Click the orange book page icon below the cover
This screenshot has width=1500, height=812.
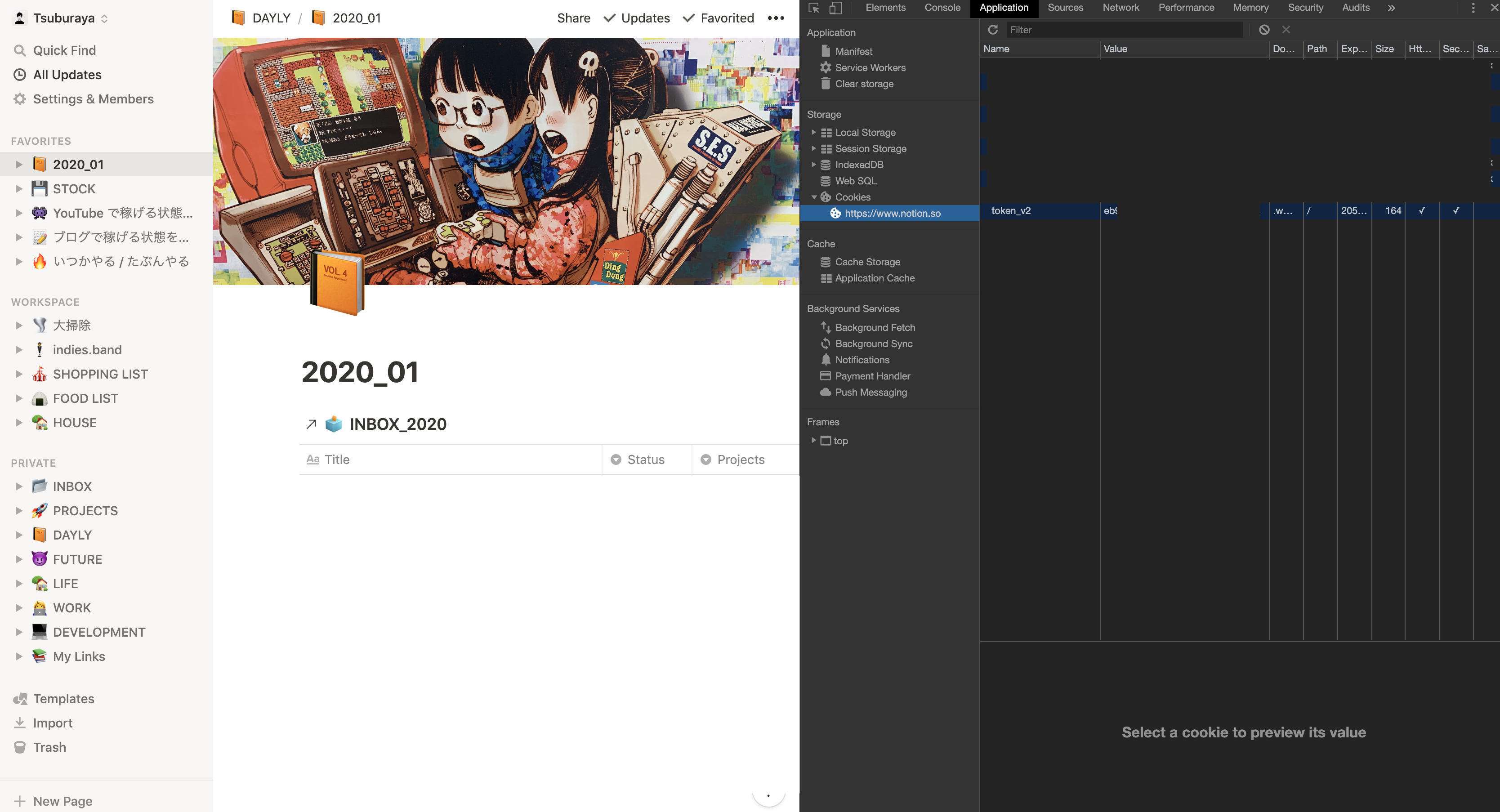click(337, 283)
